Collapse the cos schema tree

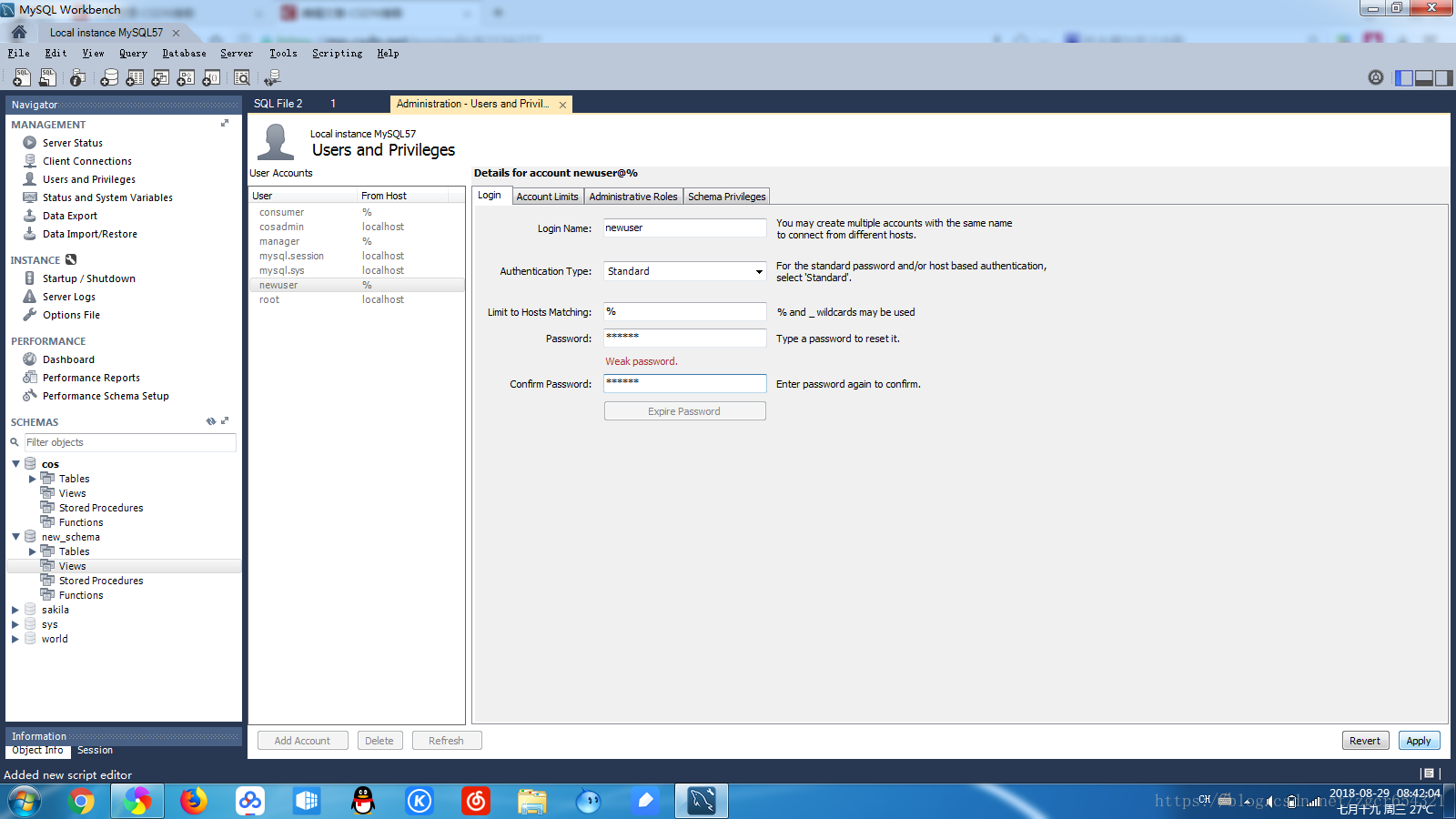[15, 464]
